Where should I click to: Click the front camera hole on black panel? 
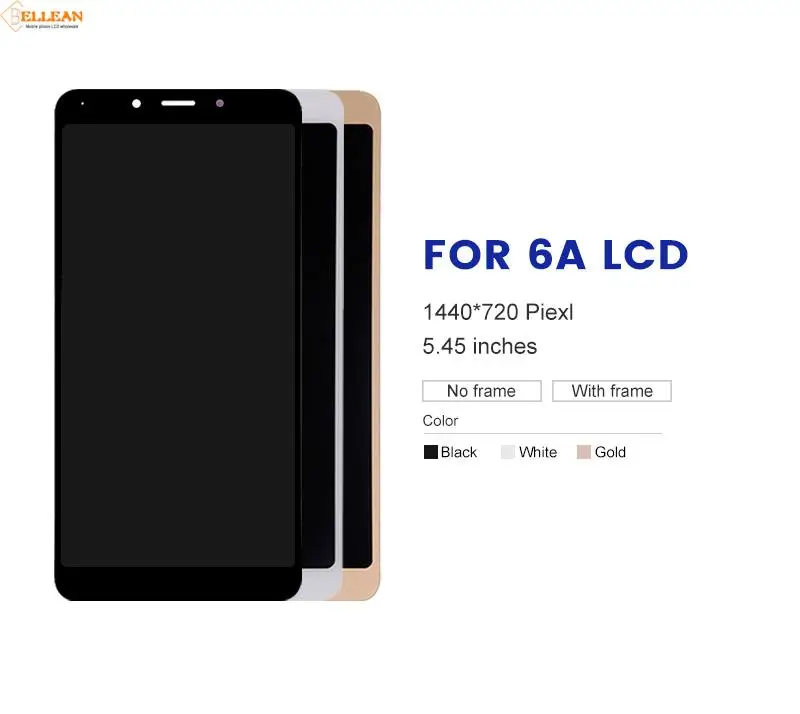pyautogui.click(x=136, y=104)
